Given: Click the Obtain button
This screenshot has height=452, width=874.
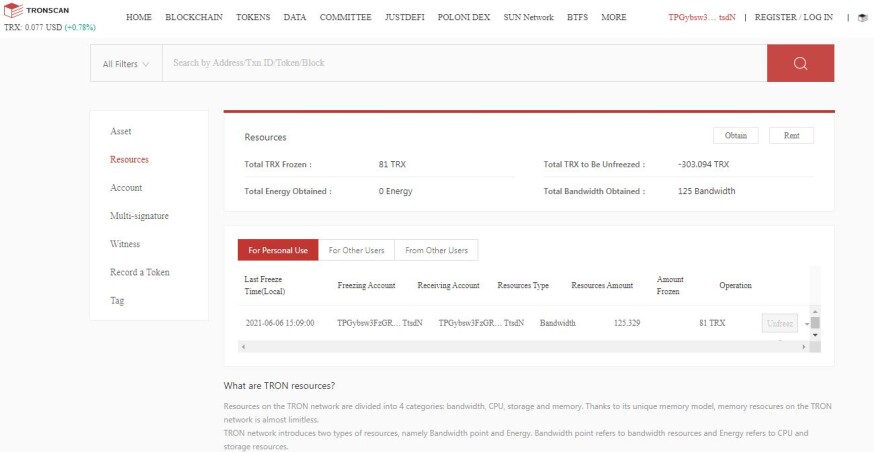Looking at the screenshot, I should 736,135.
